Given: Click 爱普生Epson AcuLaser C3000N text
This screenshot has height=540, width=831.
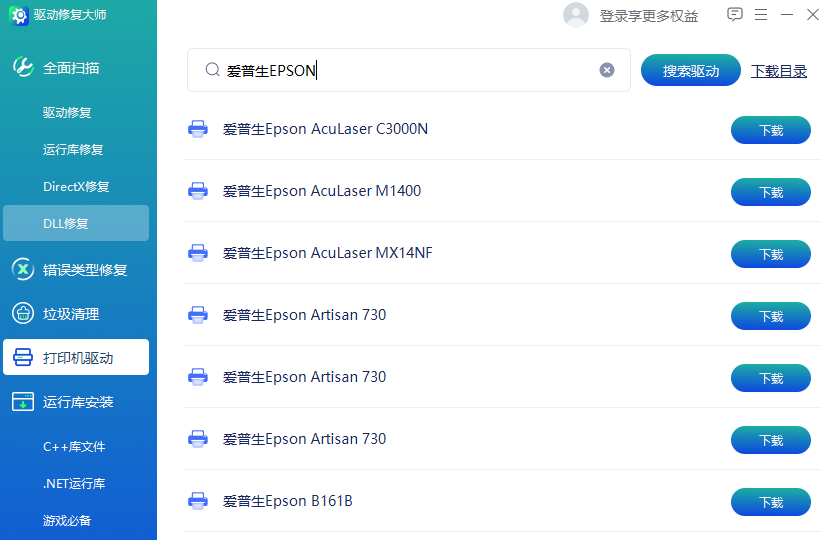Looking at the screenshot, I should point(325,129).
